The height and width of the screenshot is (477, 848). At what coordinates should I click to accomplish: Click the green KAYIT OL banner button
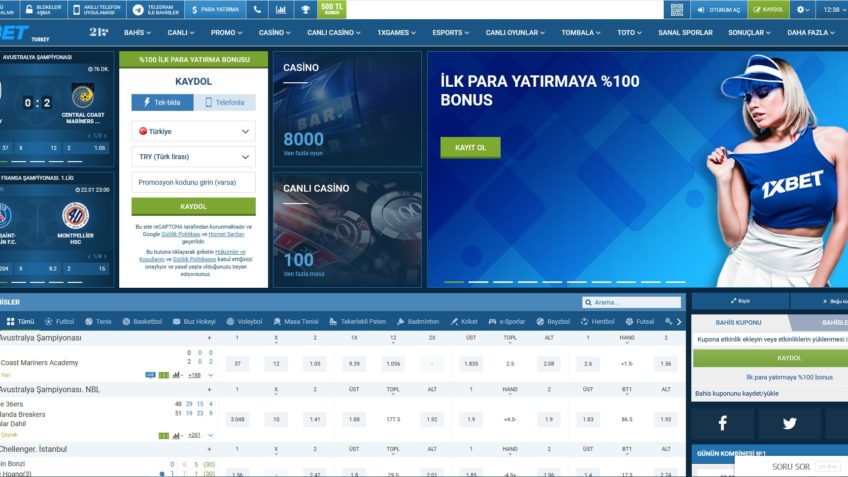(470, 147)
